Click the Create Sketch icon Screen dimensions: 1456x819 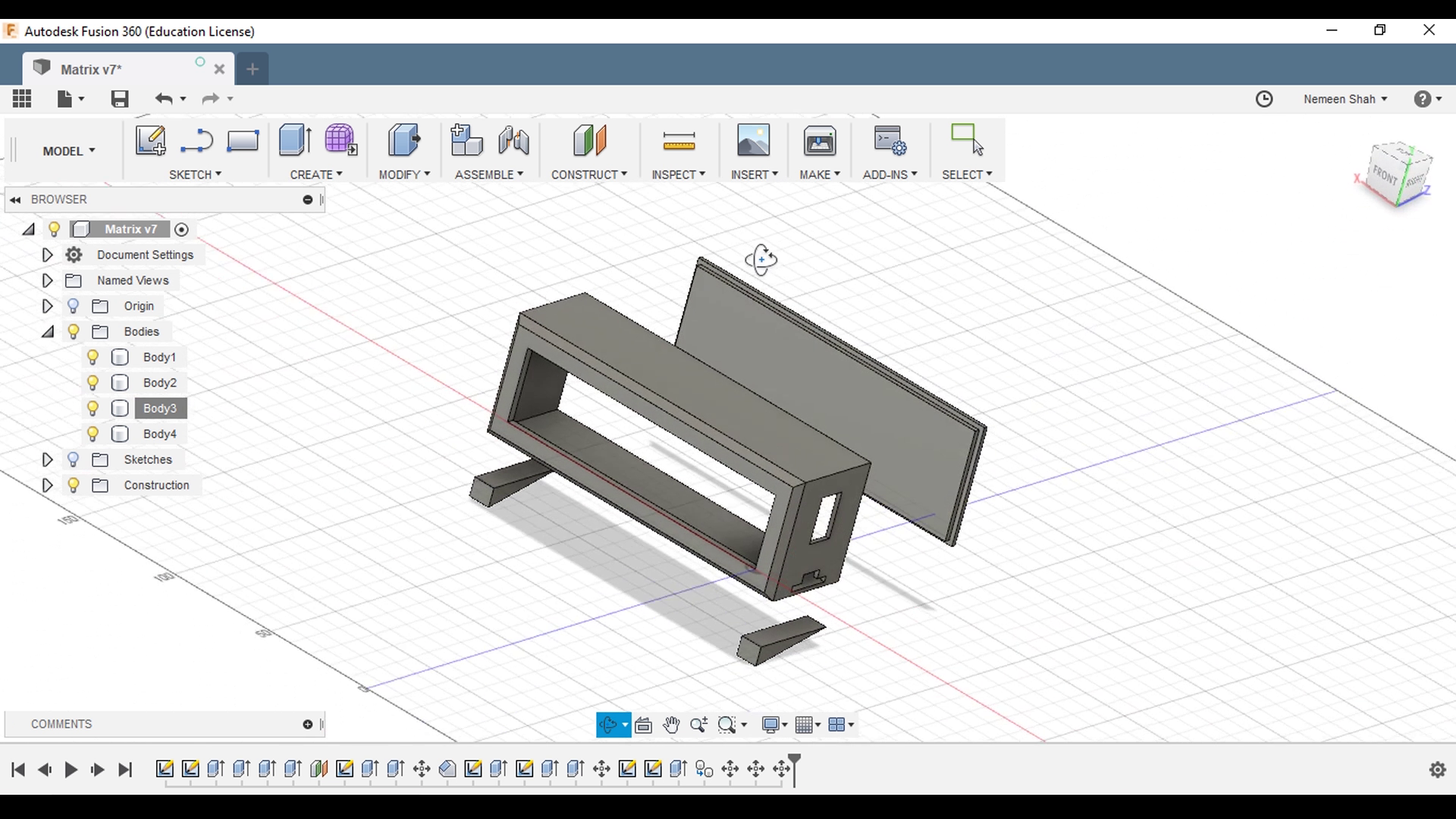[150, 140]
